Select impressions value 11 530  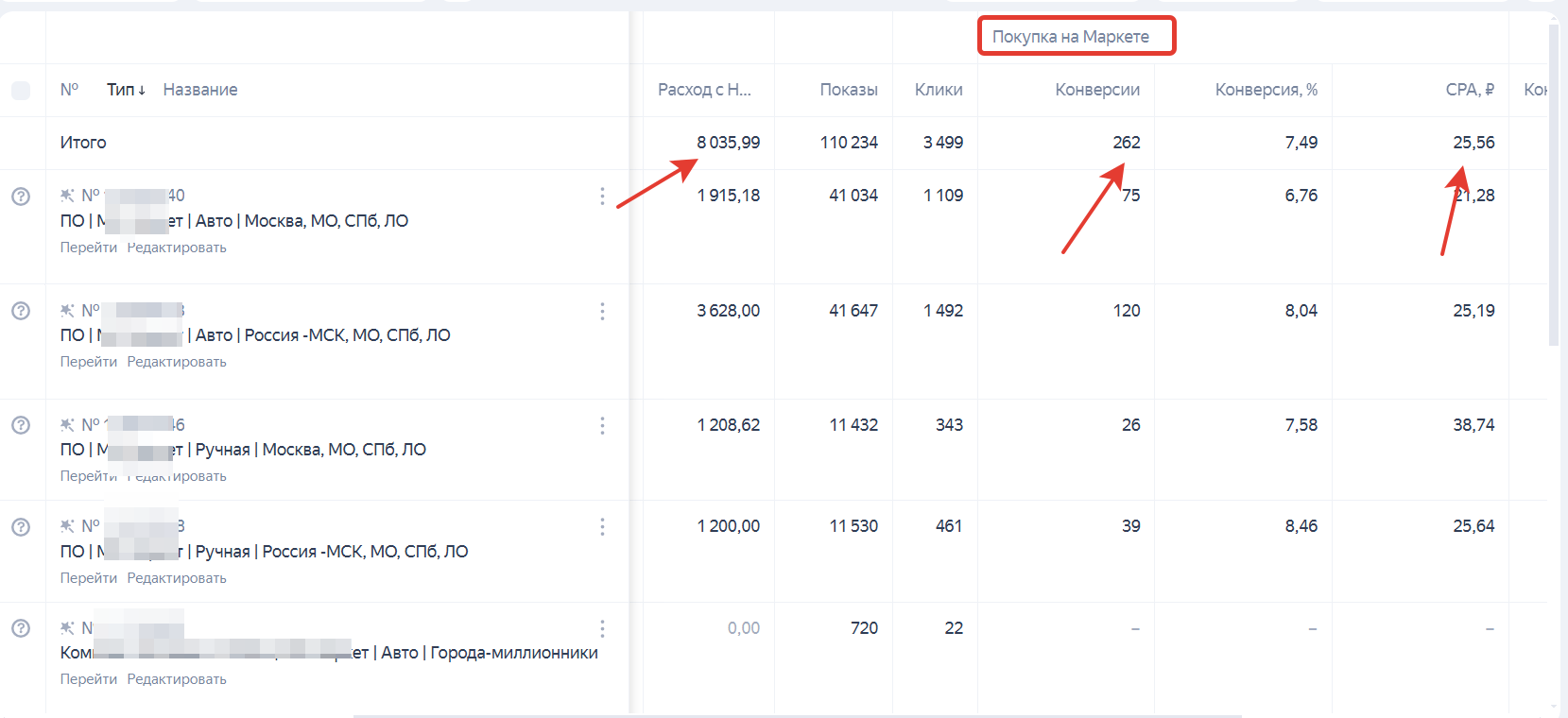click(x=853, y=526)
